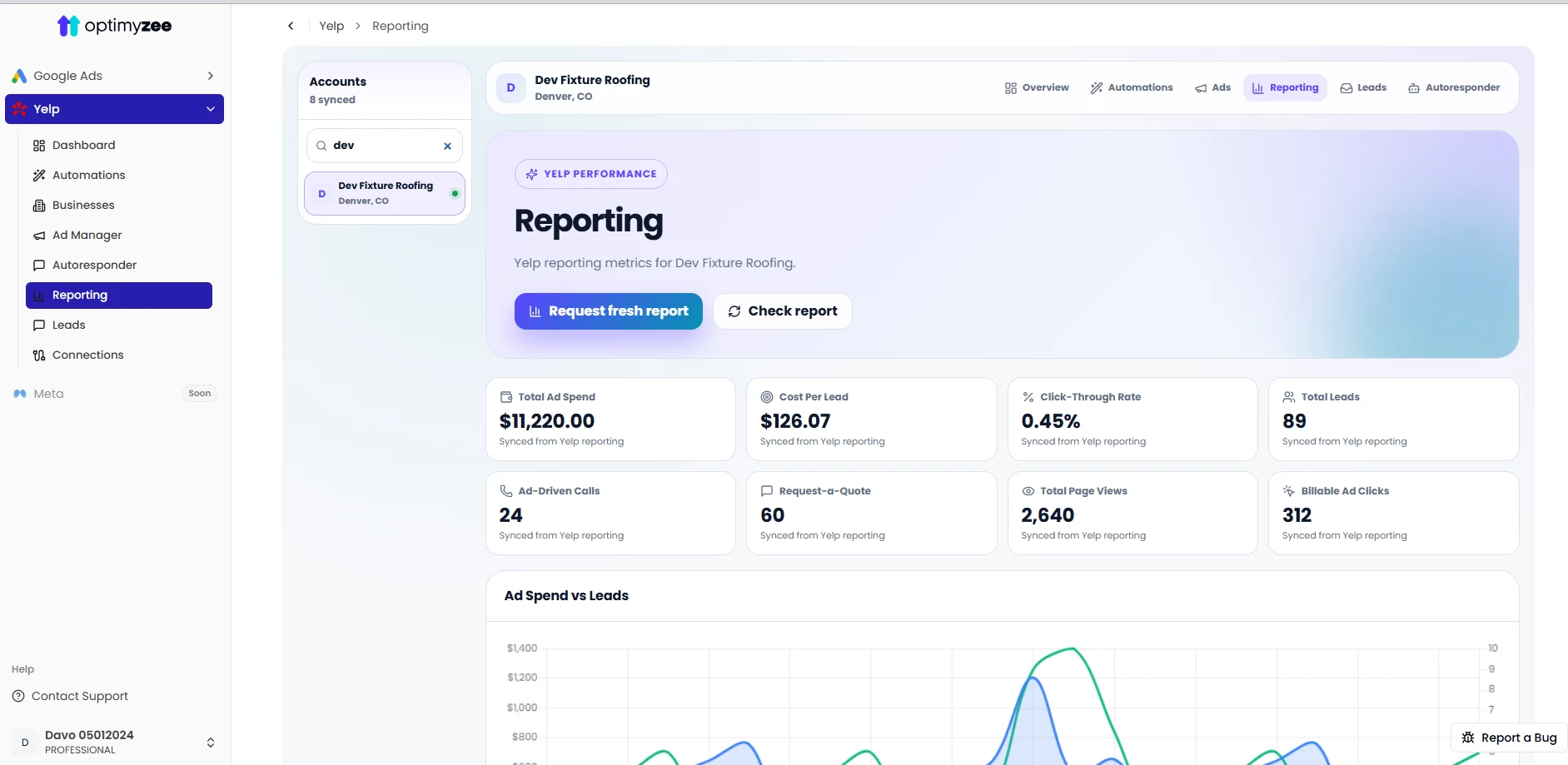Click the 2,640 page views value

click(1048, 515)
